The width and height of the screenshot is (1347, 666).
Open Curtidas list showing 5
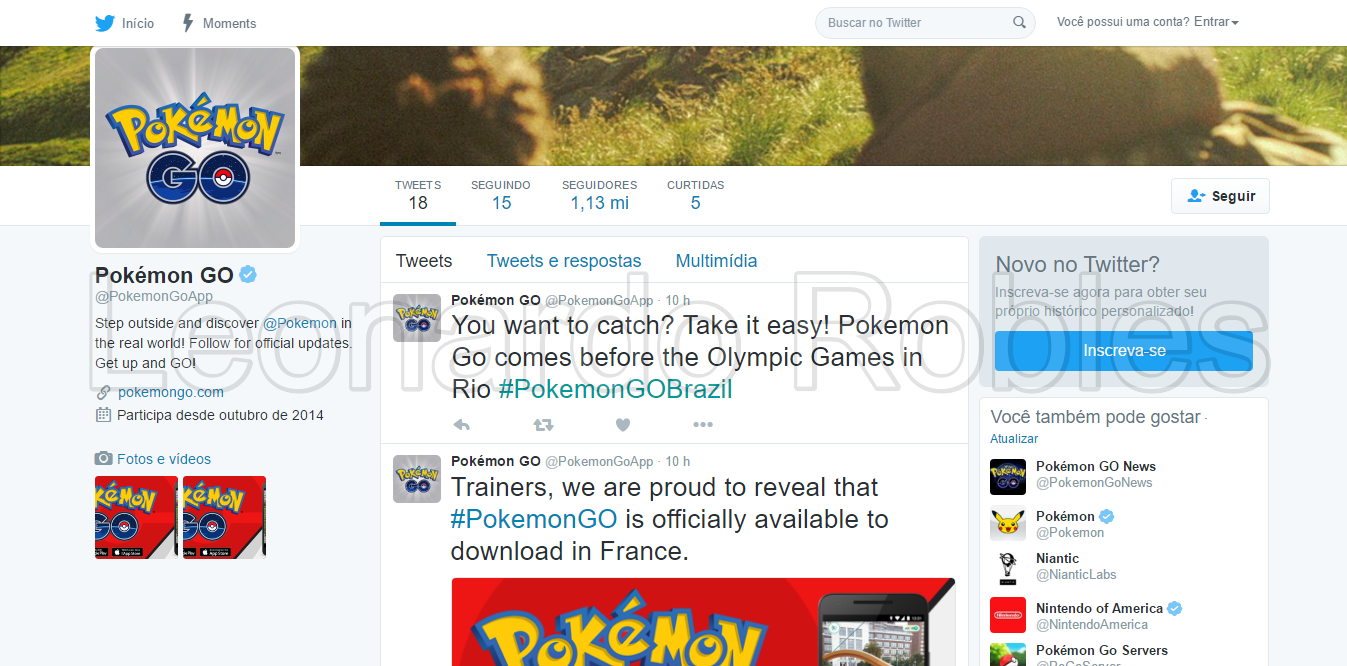pos(696,196)
